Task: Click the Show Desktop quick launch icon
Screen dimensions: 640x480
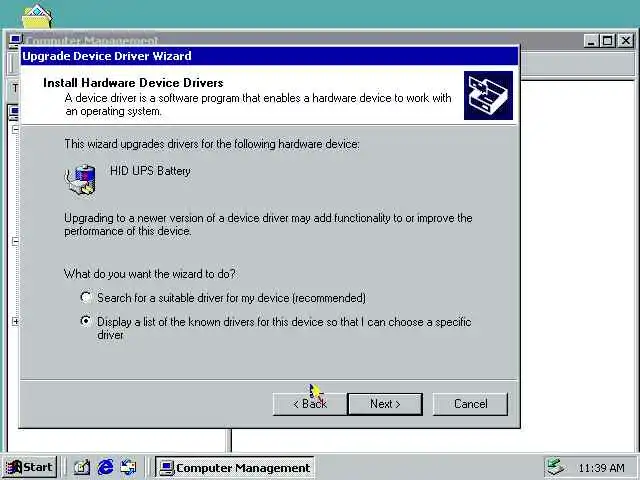Action: (x=81, y=467)
